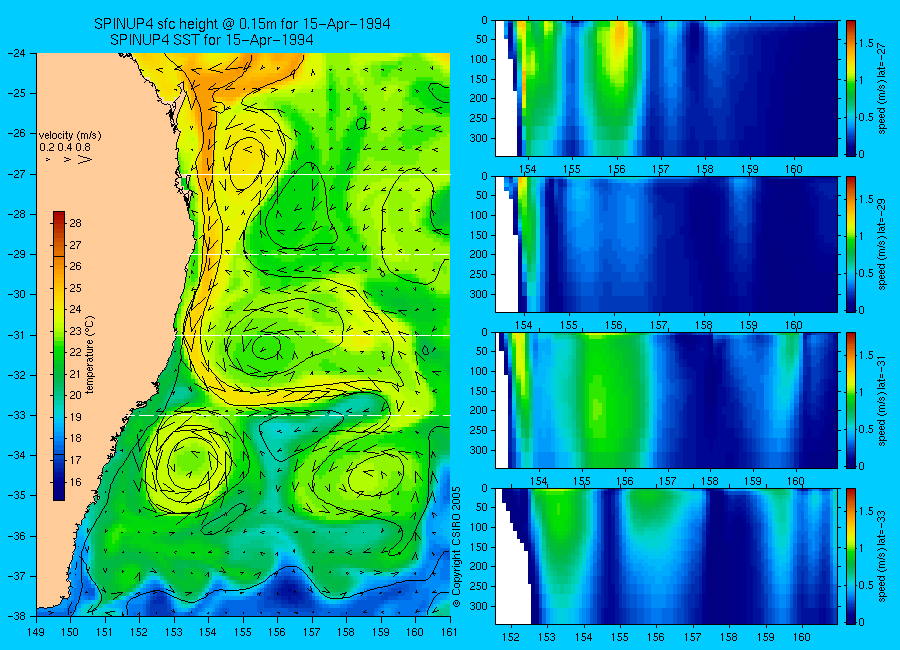Click the speed color bar beside lat=-31 plot

click(x=850, y=400)
